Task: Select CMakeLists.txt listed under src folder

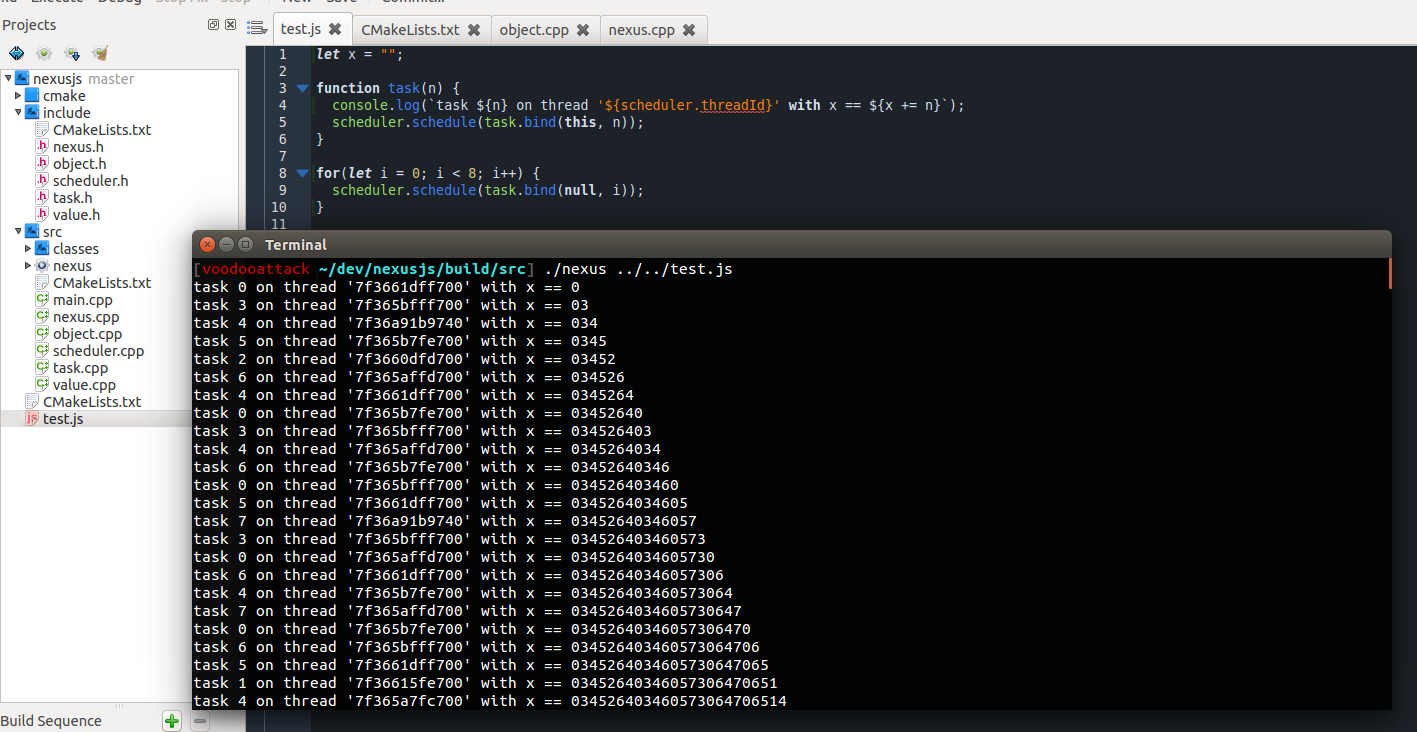Action: tap(102, 283)
